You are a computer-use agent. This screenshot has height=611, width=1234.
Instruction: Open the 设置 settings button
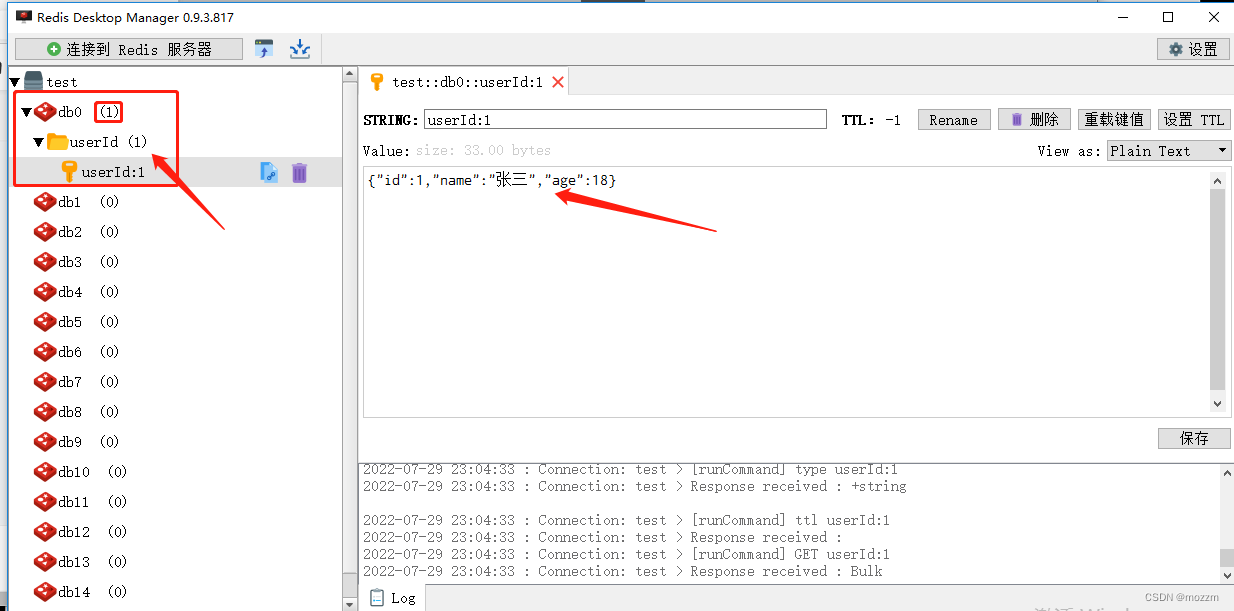pyautogui.click(x=1193, y=49)
